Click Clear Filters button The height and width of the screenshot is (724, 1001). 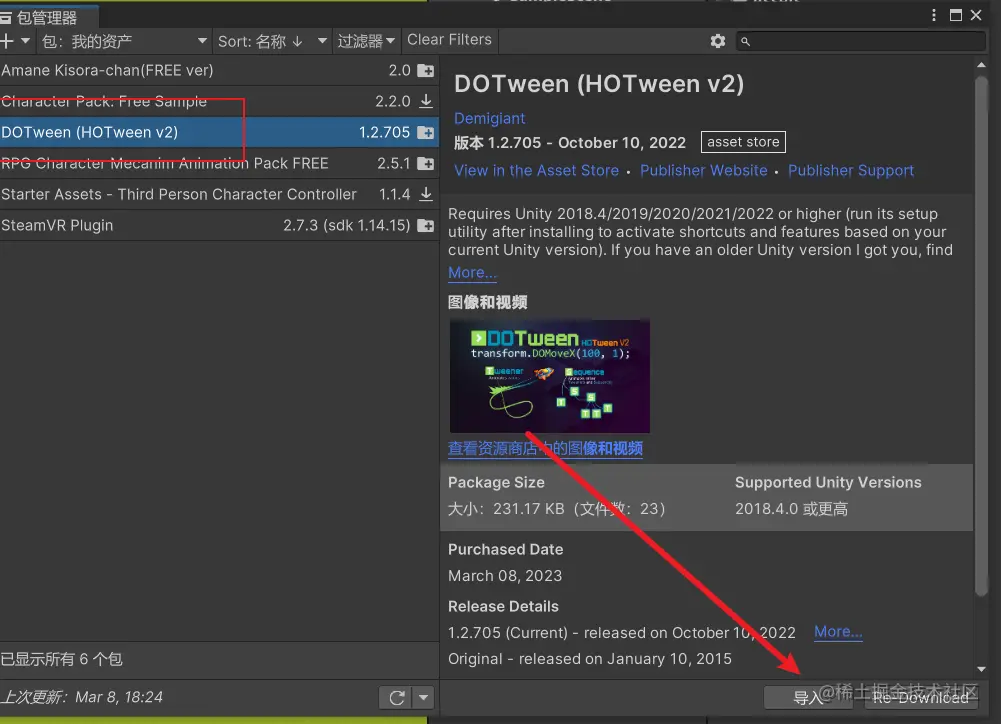(x=449, y=40)
